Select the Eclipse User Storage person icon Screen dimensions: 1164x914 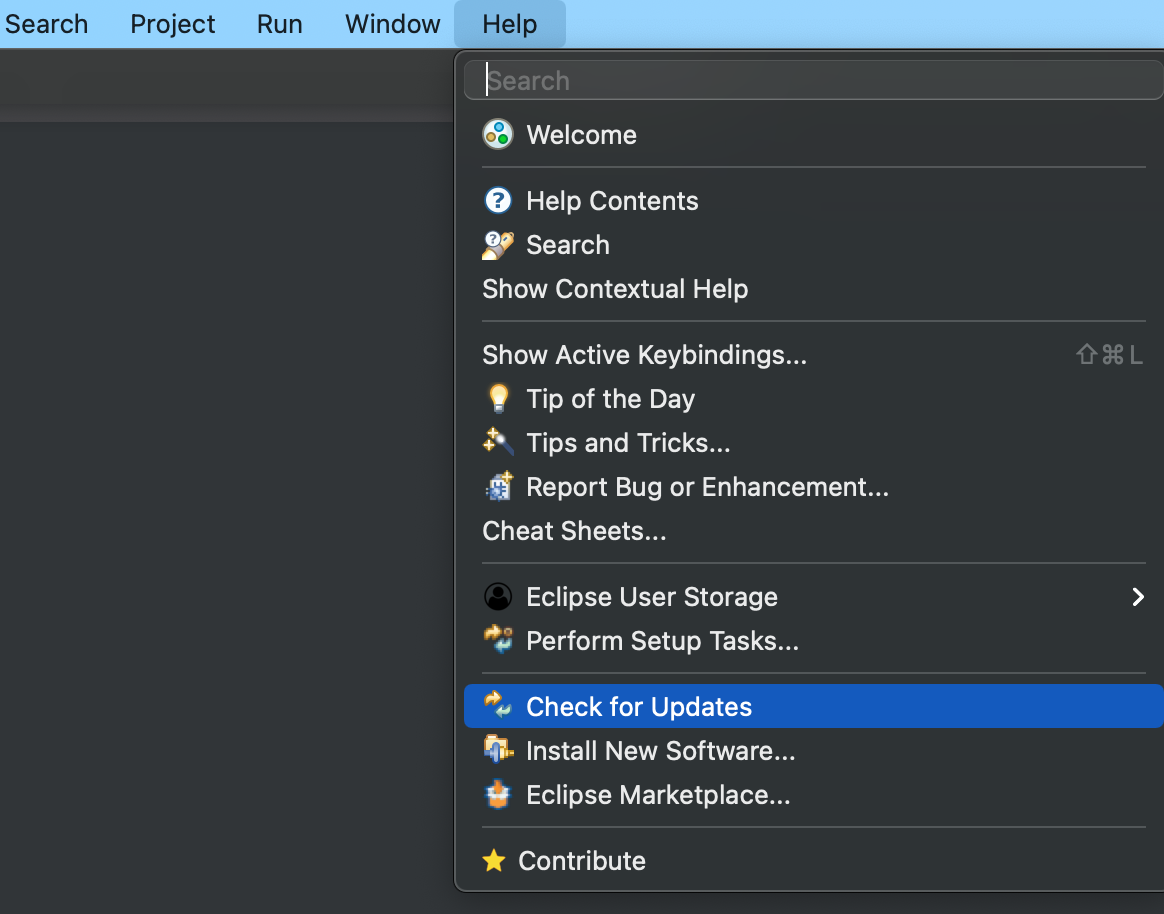497,596
